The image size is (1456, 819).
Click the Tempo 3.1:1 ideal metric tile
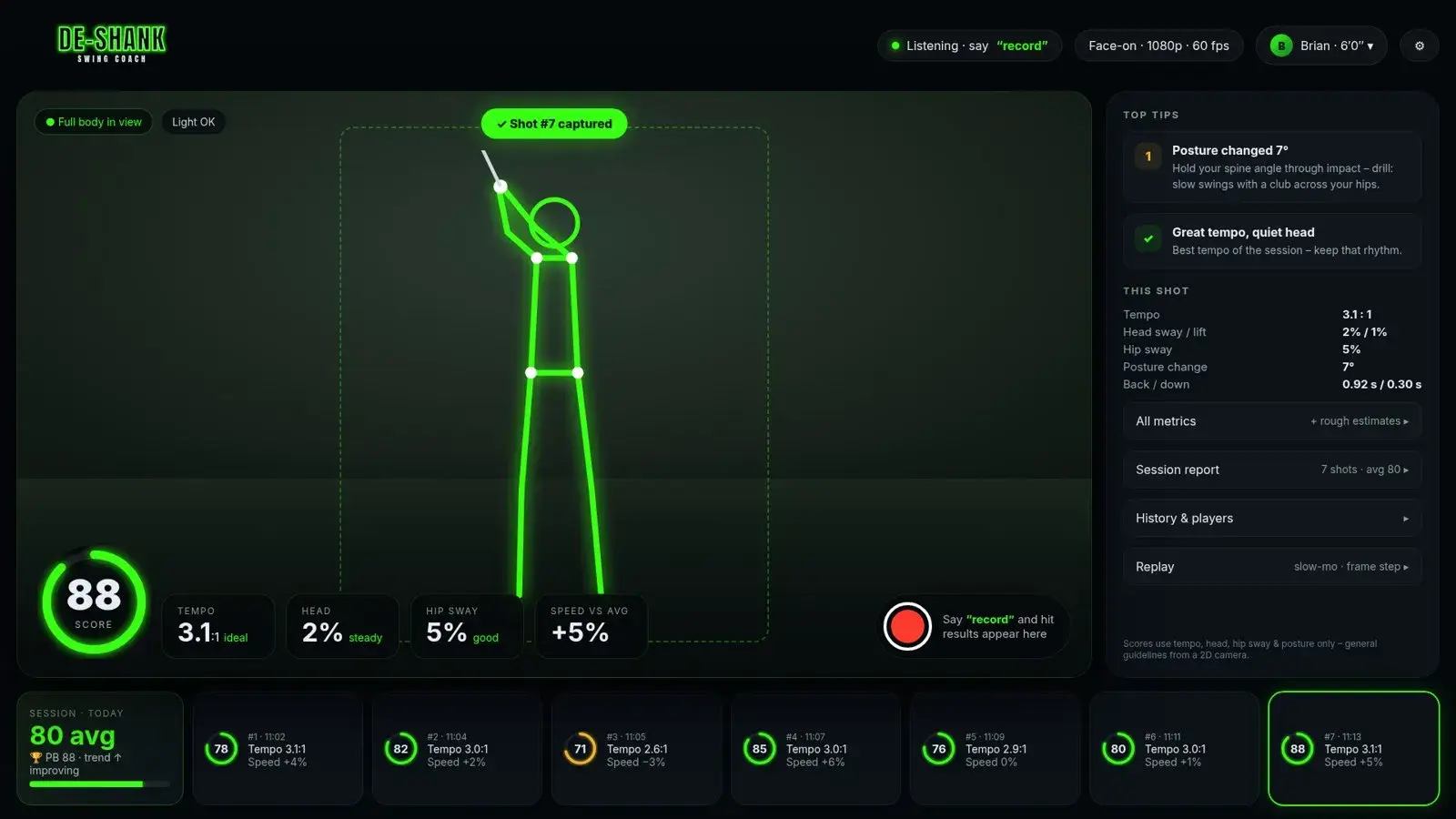click(218, 626)
